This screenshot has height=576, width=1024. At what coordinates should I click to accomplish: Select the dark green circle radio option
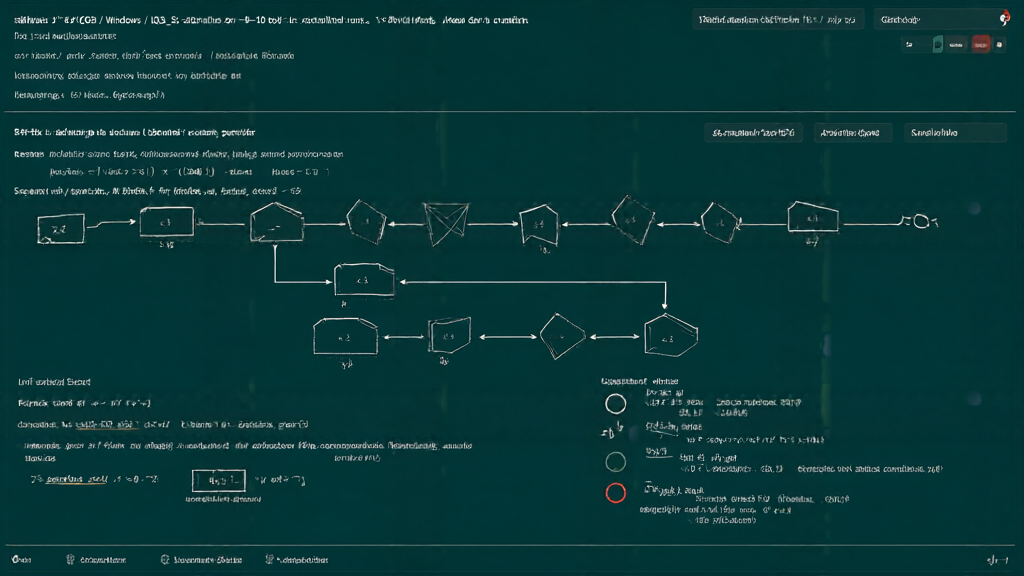pyautogui.click(x=615, y=462)
